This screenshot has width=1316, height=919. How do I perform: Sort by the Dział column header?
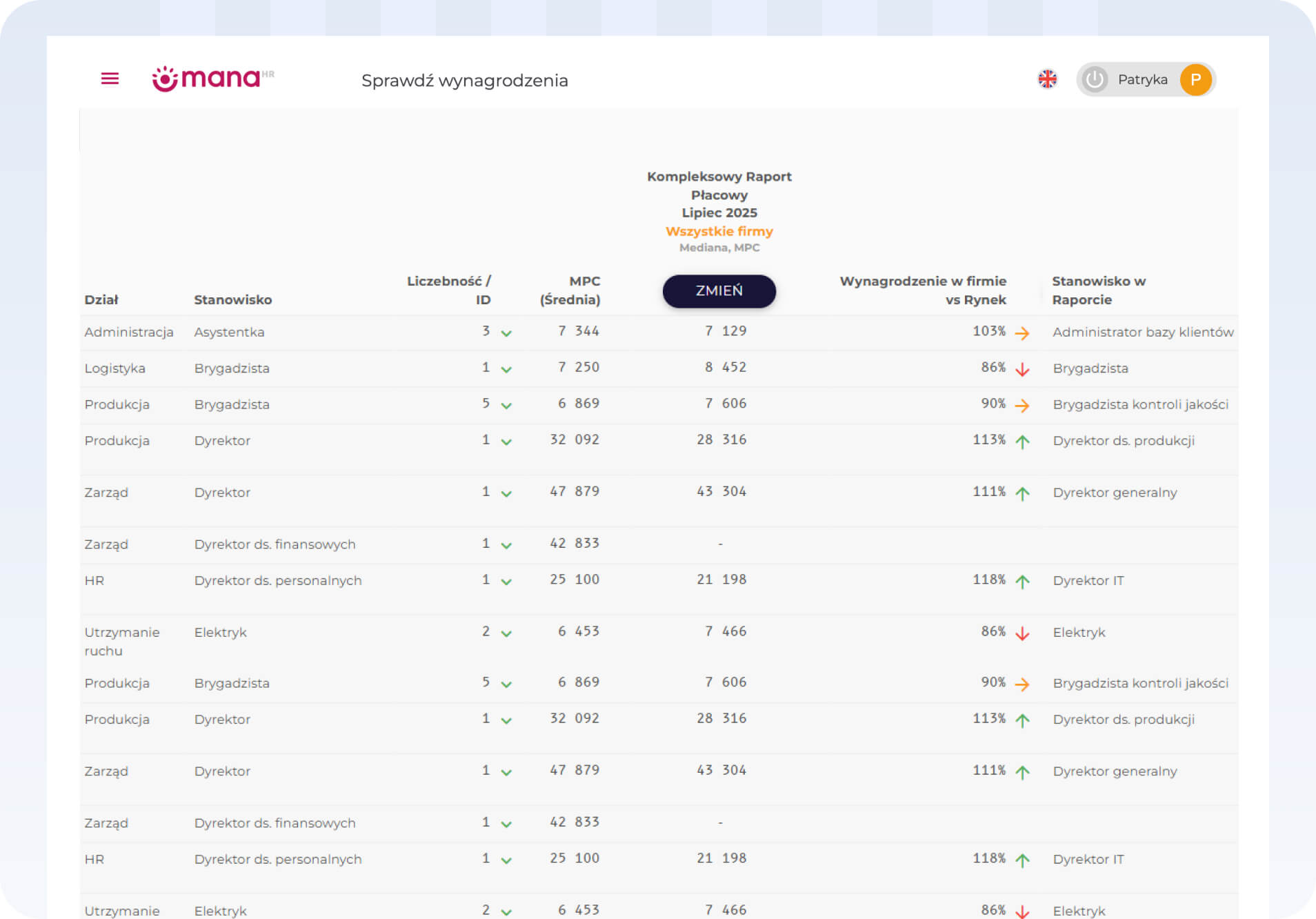coord(101,299)
